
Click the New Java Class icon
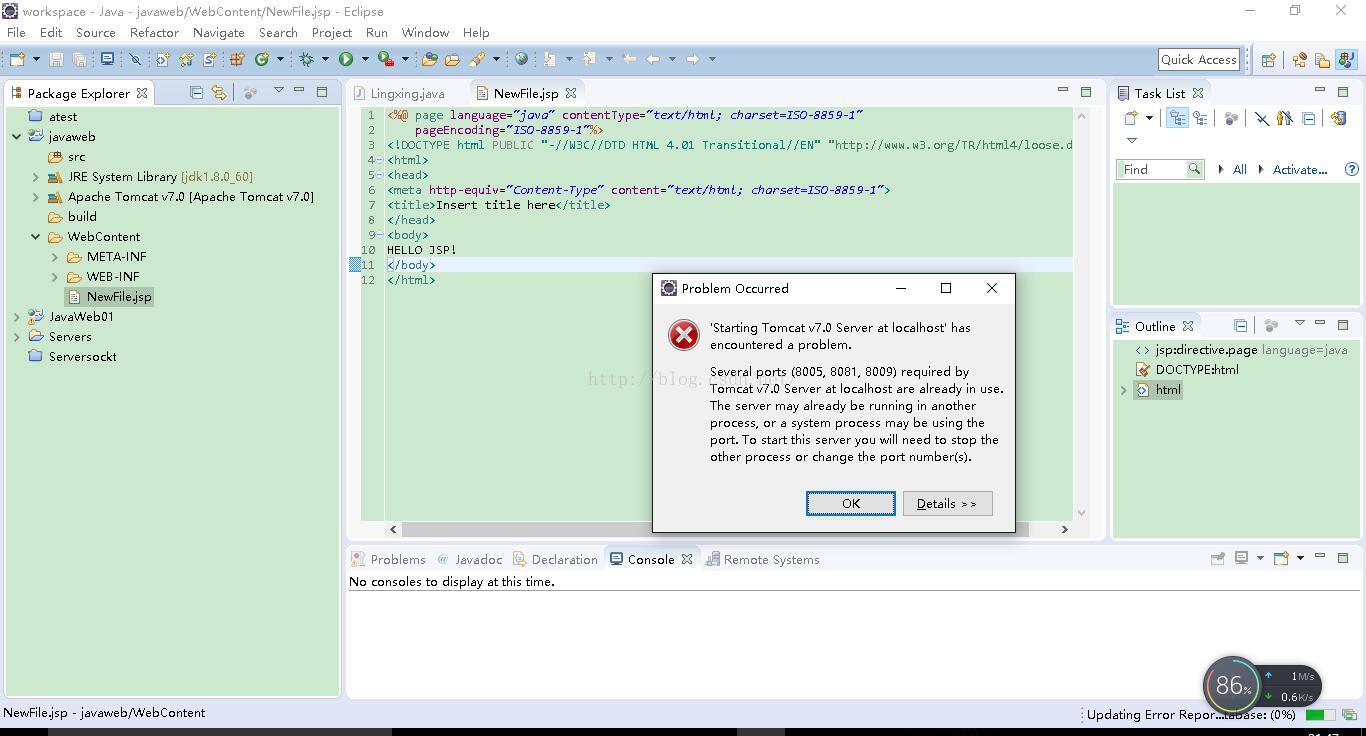tap(261, 59)
